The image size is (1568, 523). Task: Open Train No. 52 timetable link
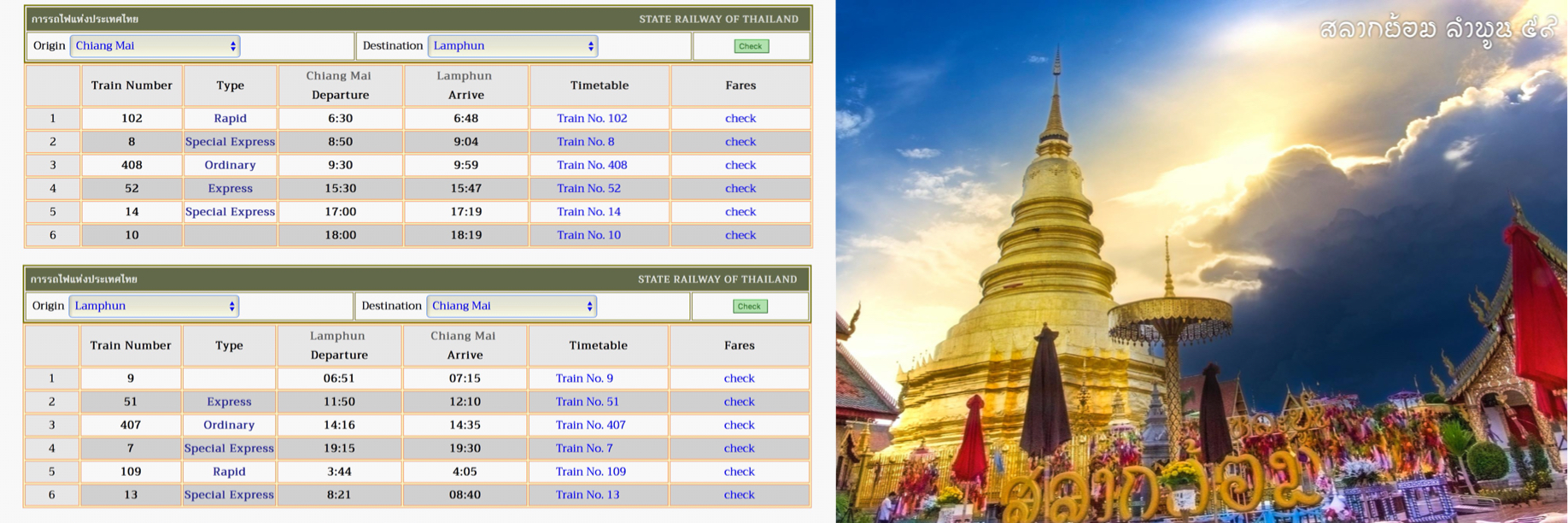point(588,188)
